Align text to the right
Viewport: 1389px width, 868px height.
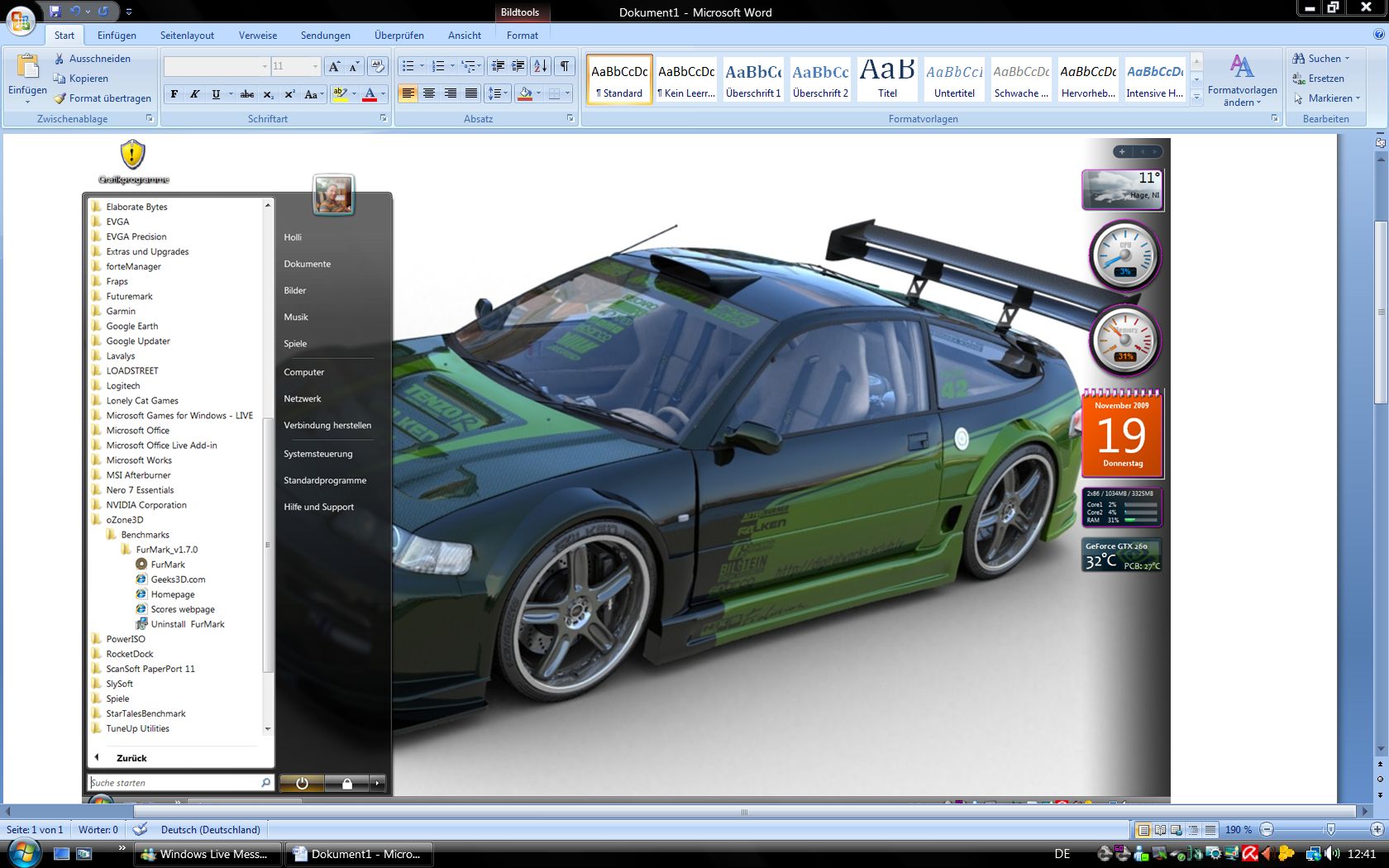point(451,94)
